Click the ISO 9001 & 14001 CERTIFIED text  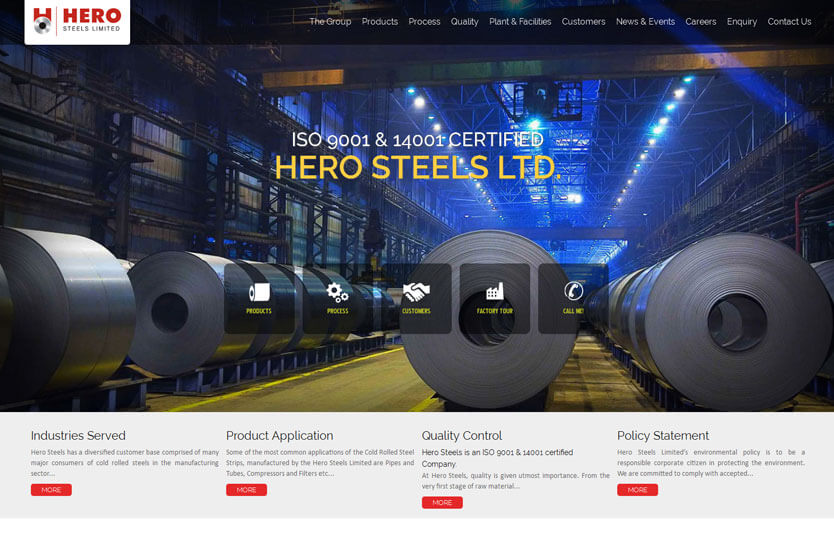(x=418, y=140)
